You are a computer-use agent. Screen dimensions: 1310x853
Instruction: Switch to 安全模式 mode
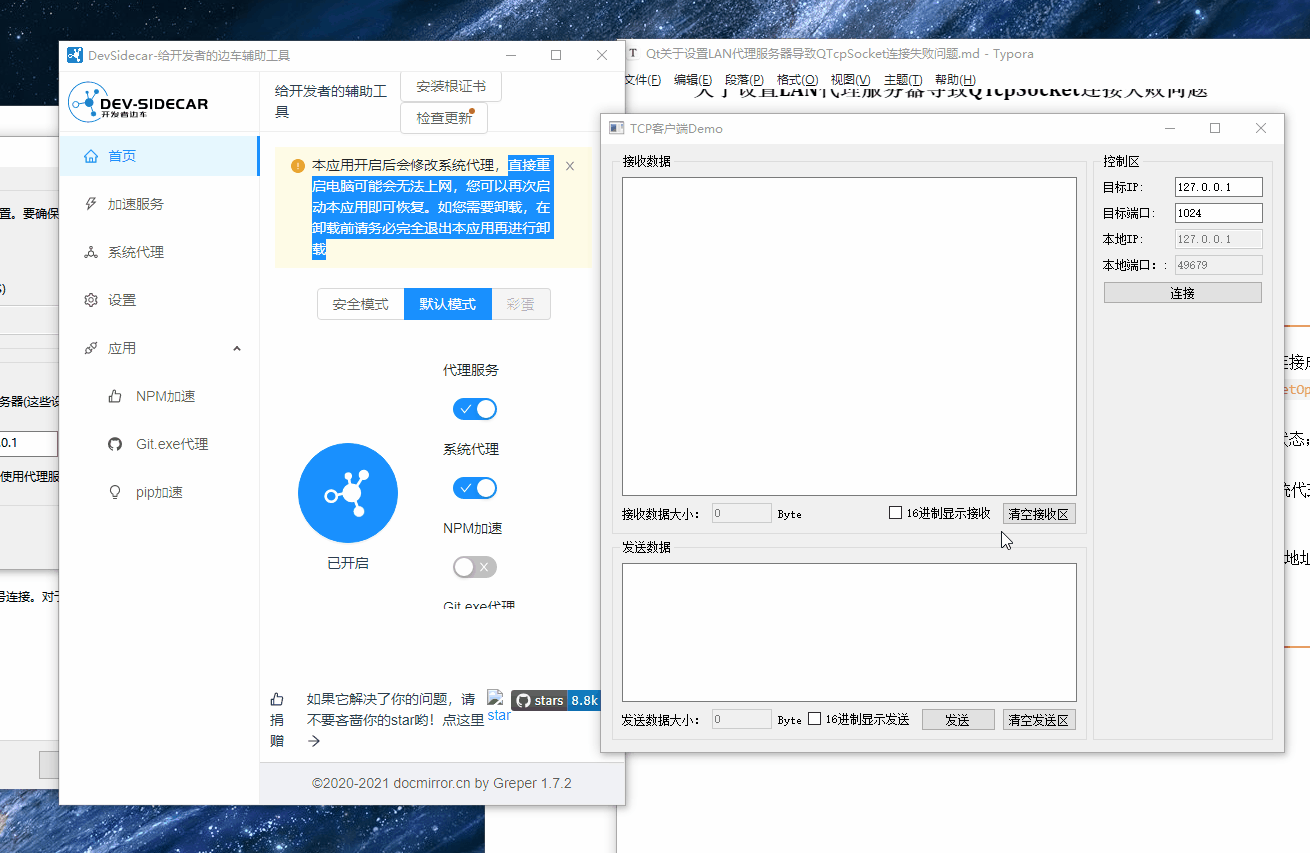click(x=360, y=303)
